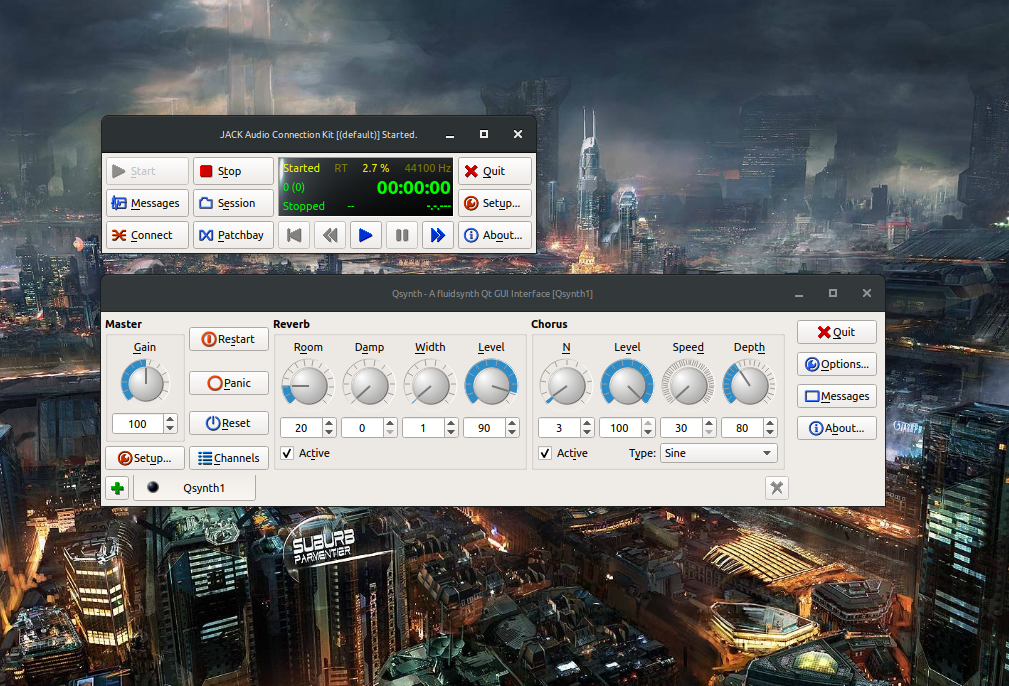Show JACK About information

(495, 236)
